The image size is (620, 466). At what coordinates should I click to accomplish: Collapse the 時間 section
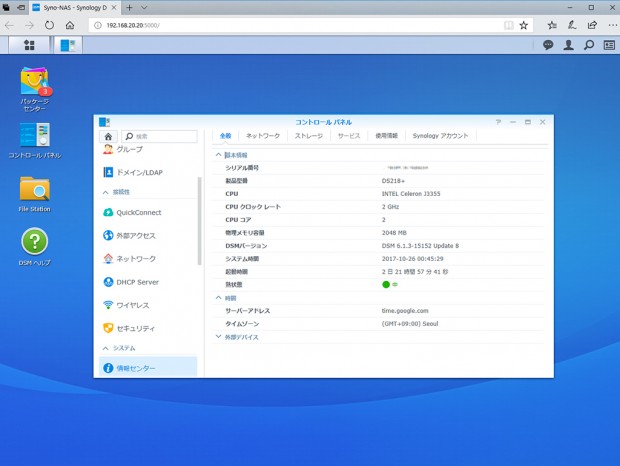coord(219,298)
